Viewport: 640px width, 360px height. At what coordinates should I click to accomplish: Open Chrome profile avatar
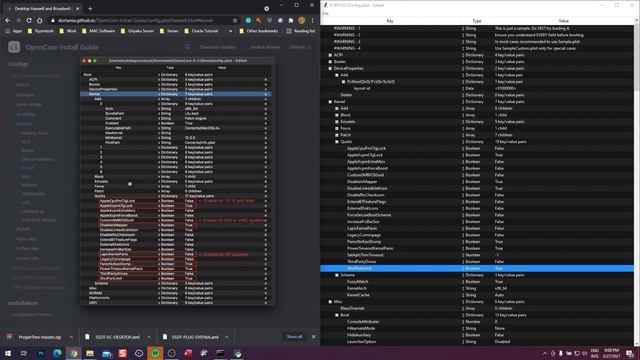click(x=302, y=20)
